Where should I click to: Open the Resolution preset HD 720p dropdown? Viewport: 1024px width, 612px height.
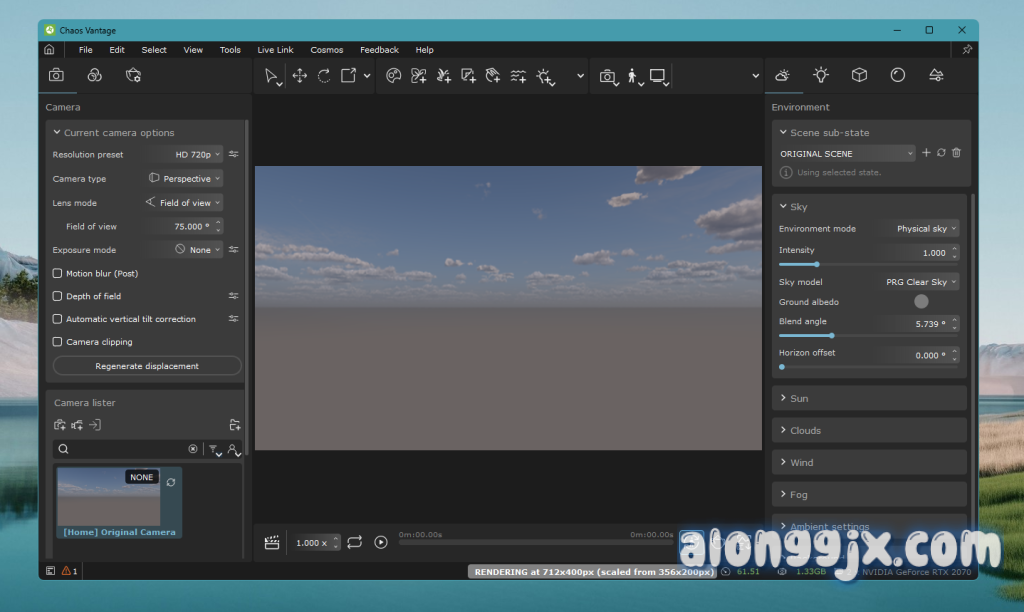point(198,155)
